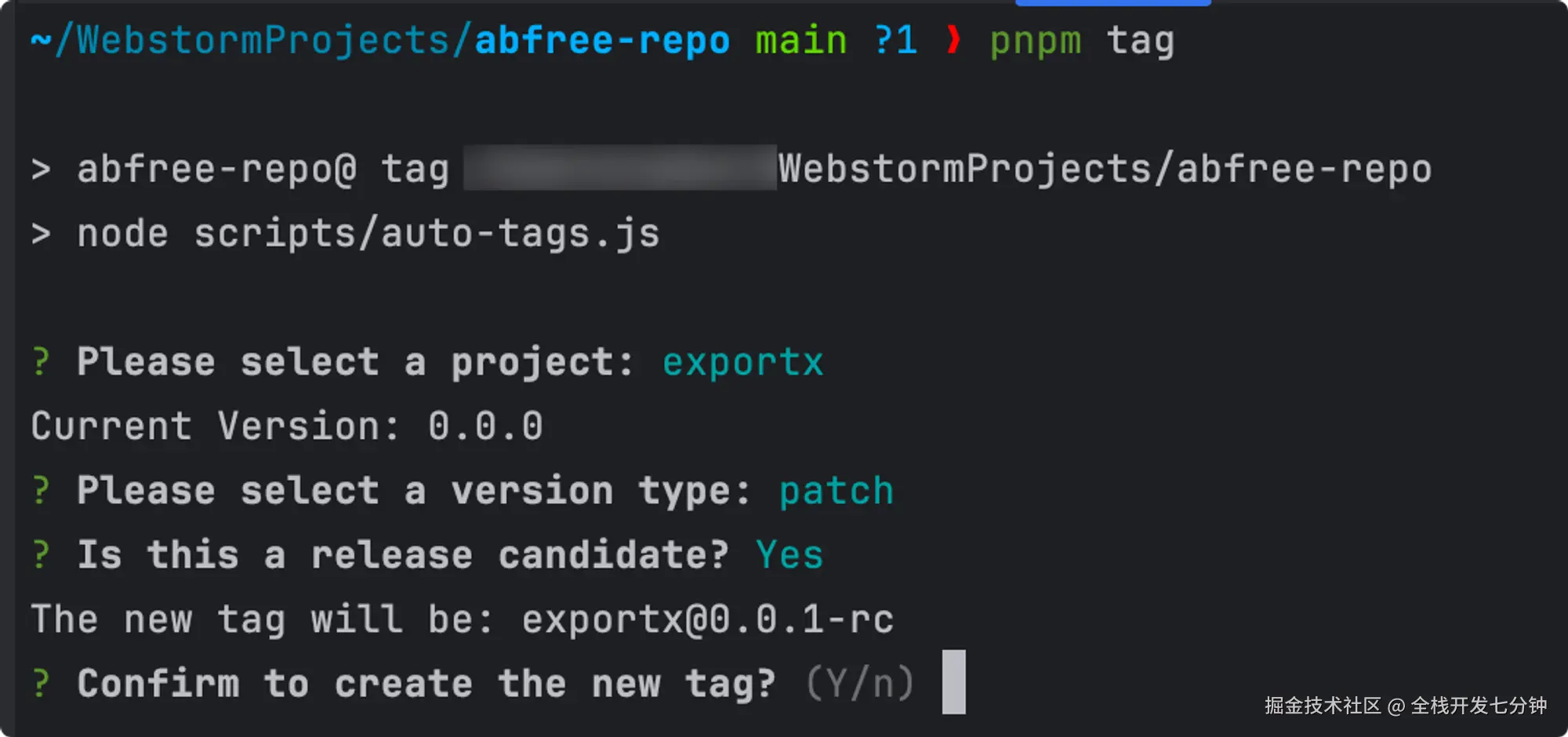Click the 'exportx' project answer
Viewport: 1568px width, 737px height.
[742, 362]
